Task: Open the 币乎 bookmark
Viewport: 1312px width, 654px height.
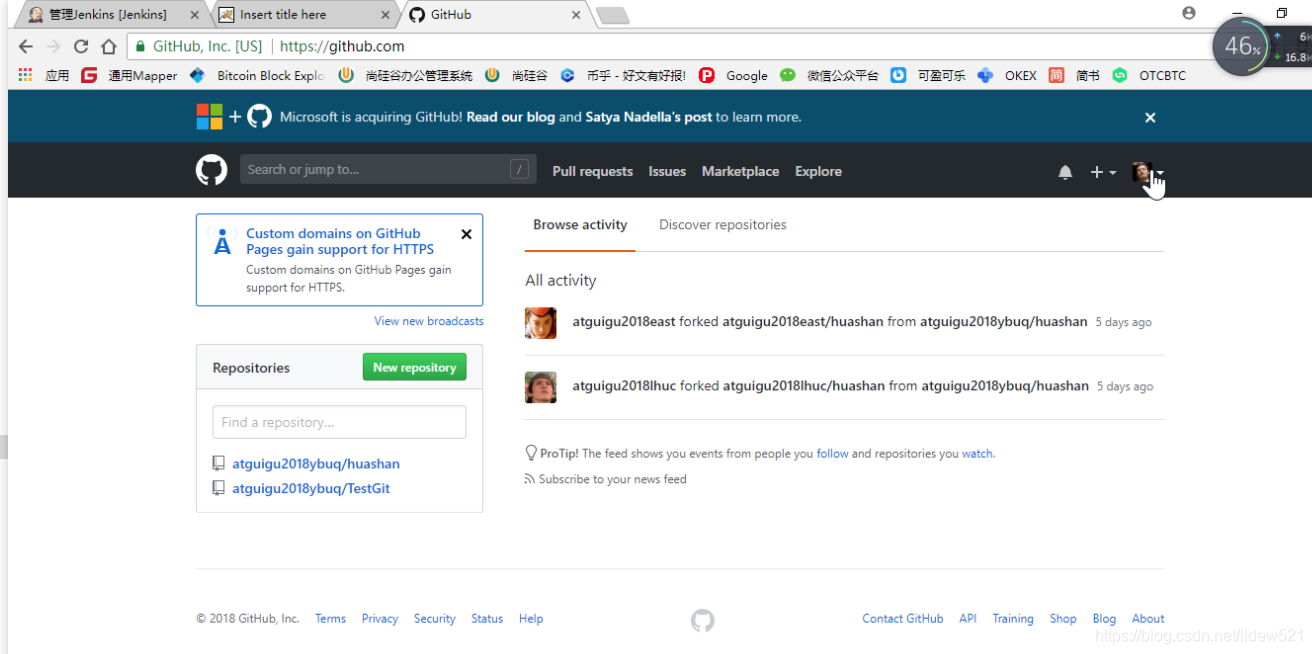Action: pos(624,75)
